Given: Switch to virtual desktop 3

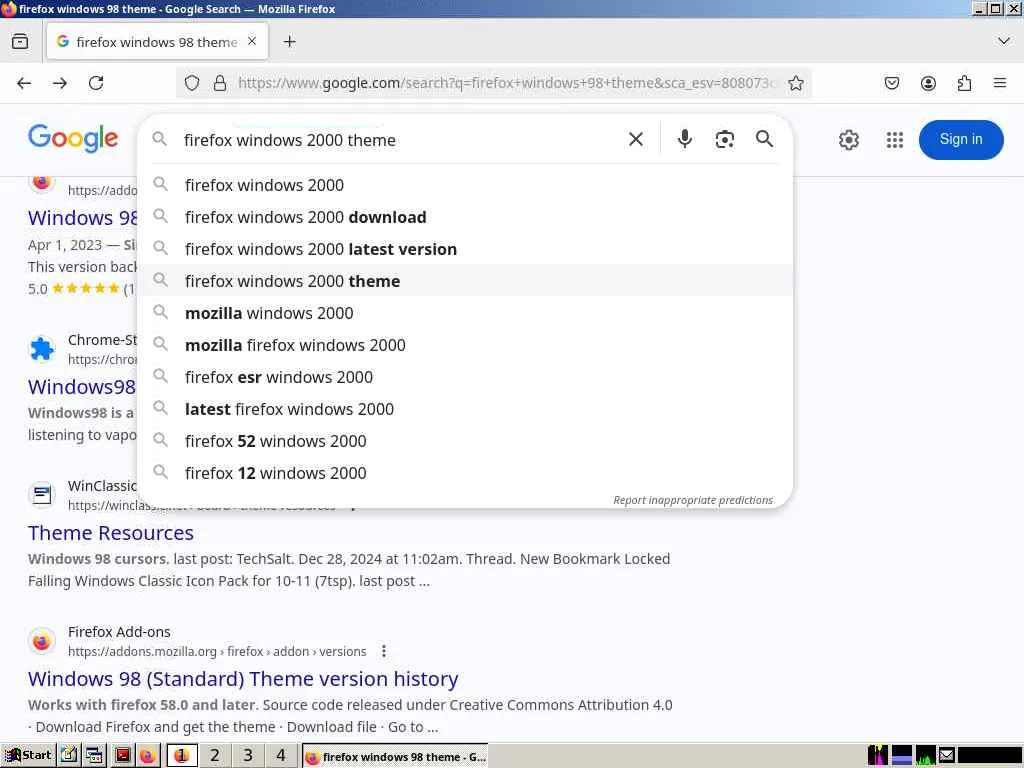Looking at the screenshot, I should (x=248, y=756).
